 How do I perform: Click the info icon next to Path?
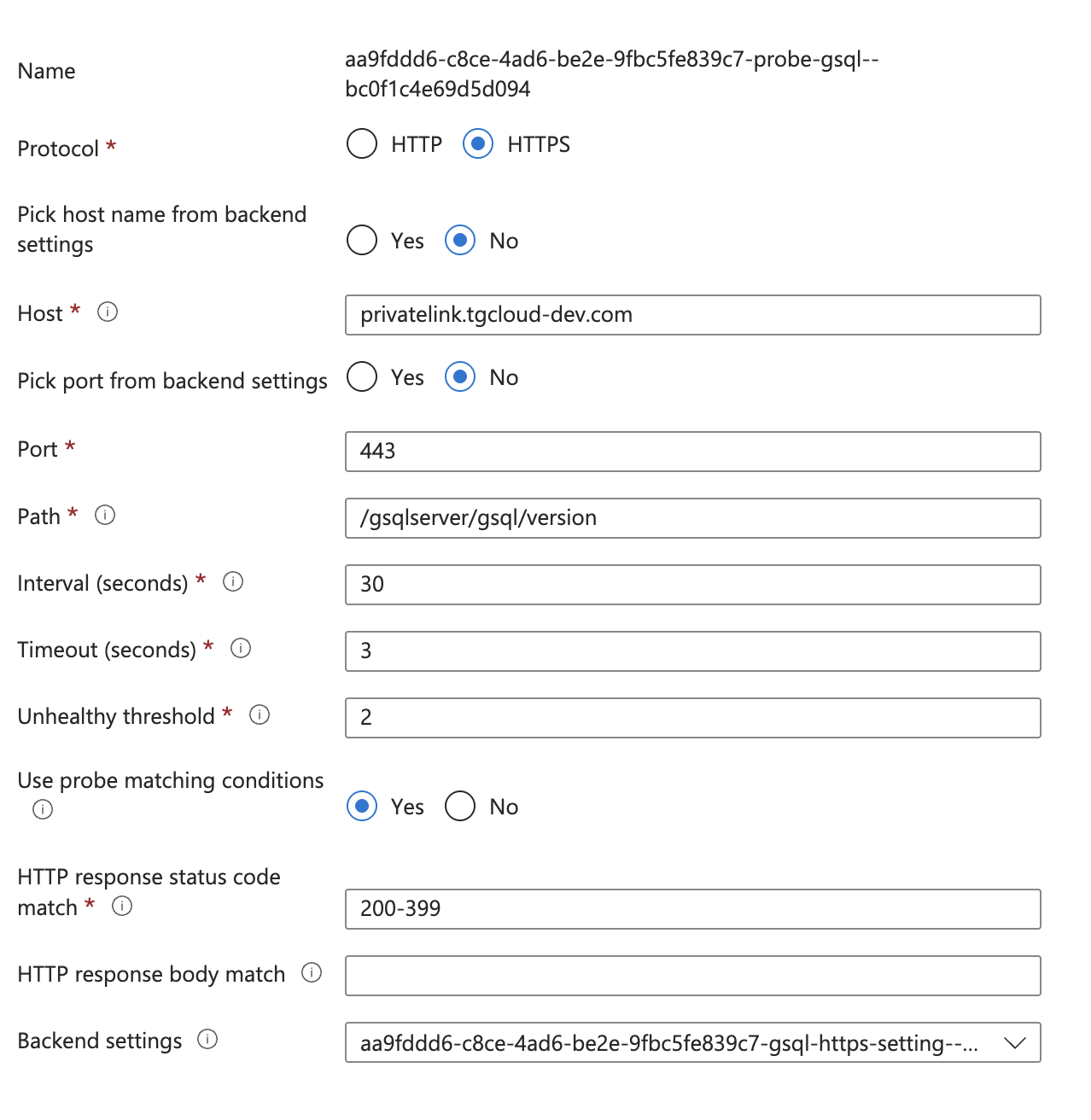[105, 516]
